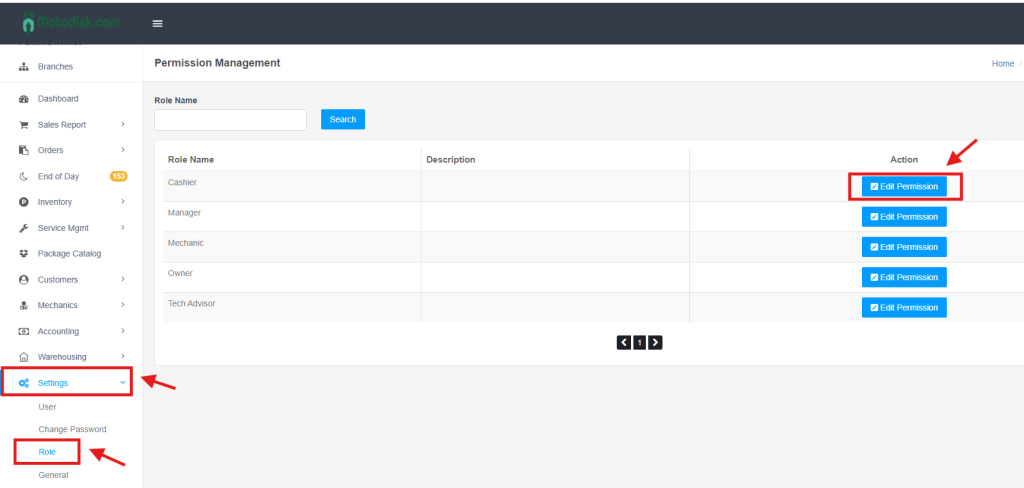The image size is (1024, 488).
Task: Click the Role Name search input field
Action: tap(230, 120)
